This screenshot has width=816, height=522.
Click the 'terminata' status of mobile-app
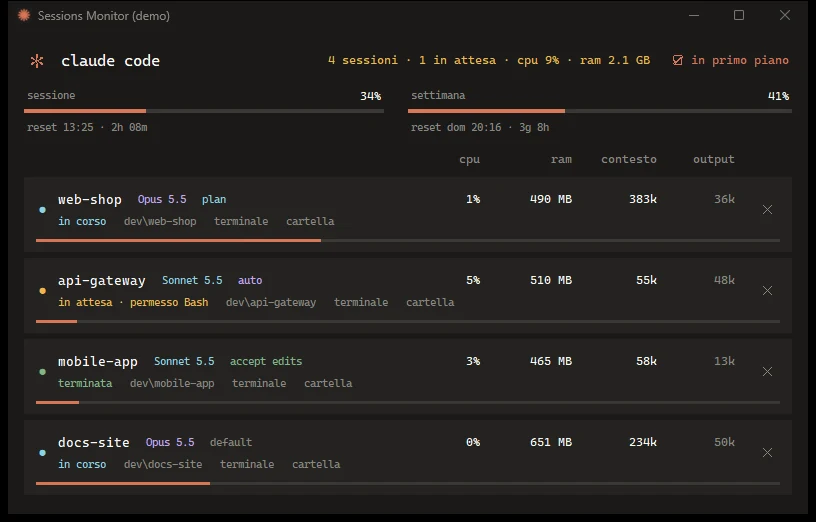(85, 384)
